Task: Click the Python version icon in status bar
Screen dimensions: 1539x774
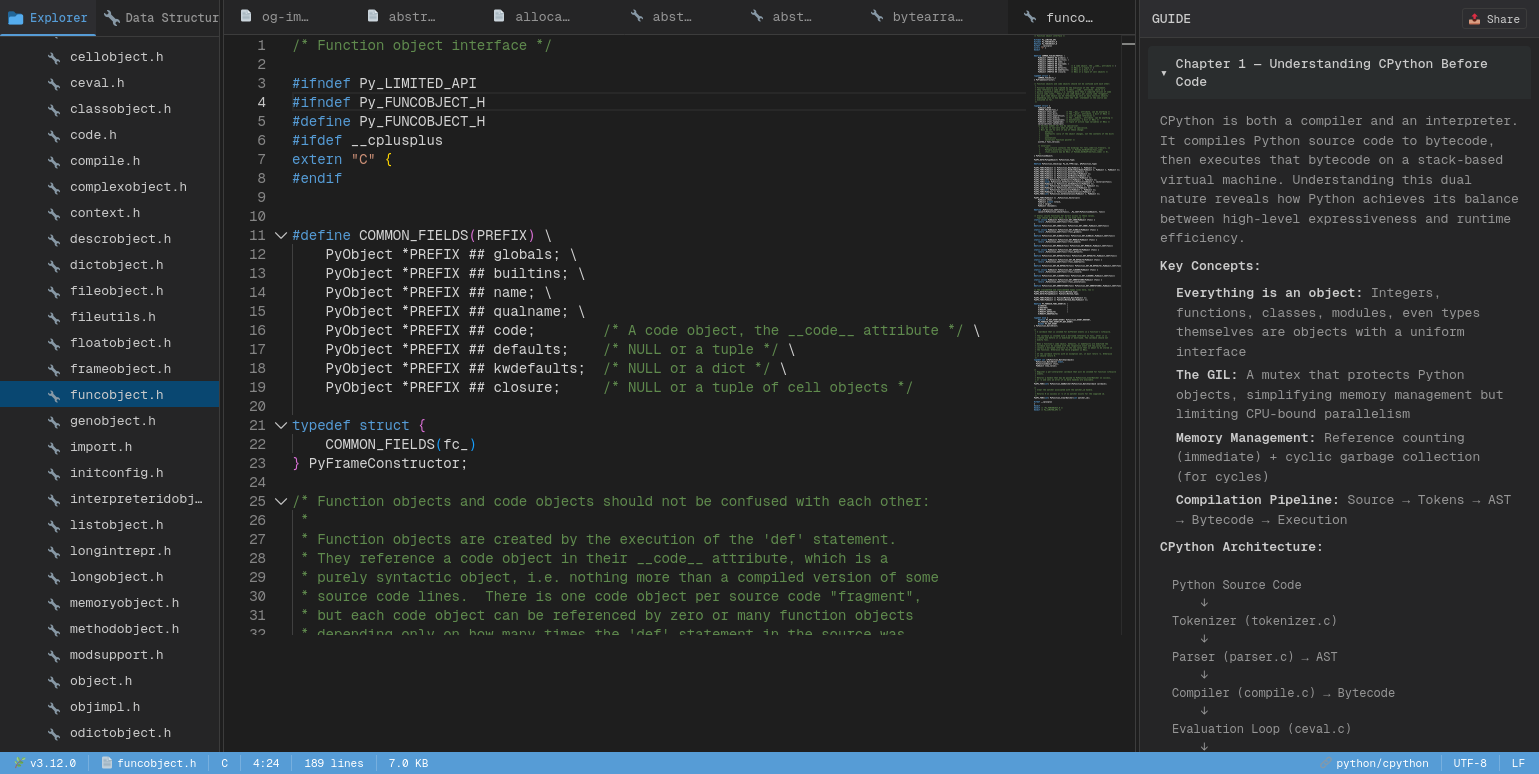Action: [x=20, y=763]
